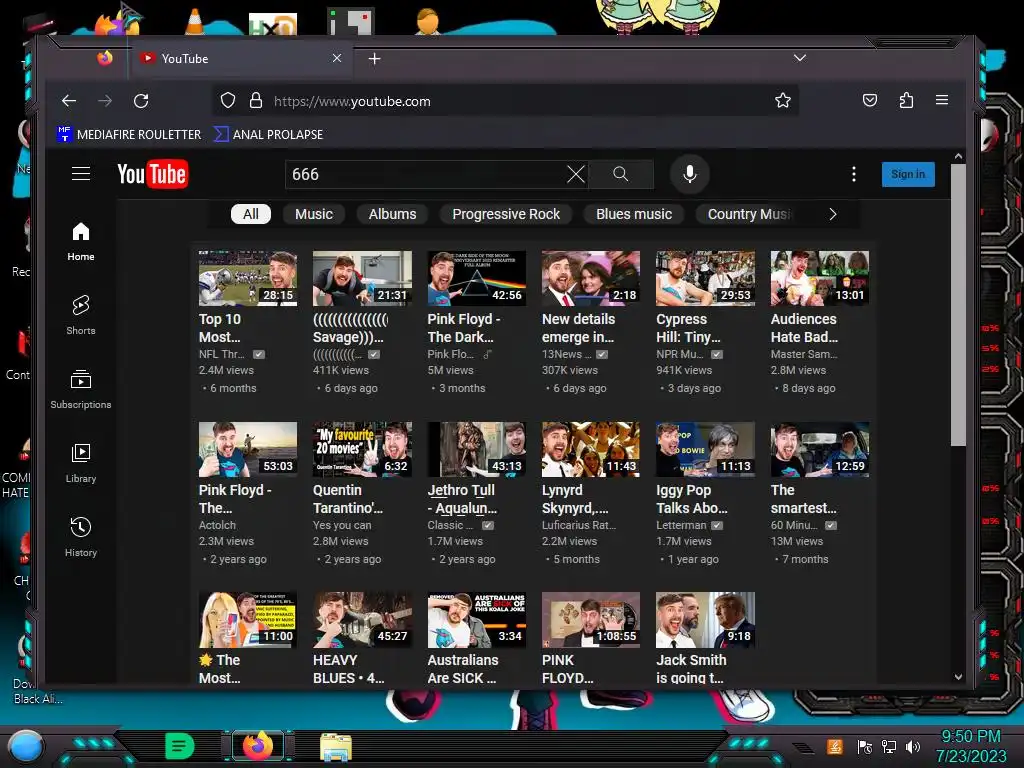Image resolution: width=1024 pixels, height=768 pixels.
Task: Open the Top 10 Most video thumbnail
Action: coord(248,278)
